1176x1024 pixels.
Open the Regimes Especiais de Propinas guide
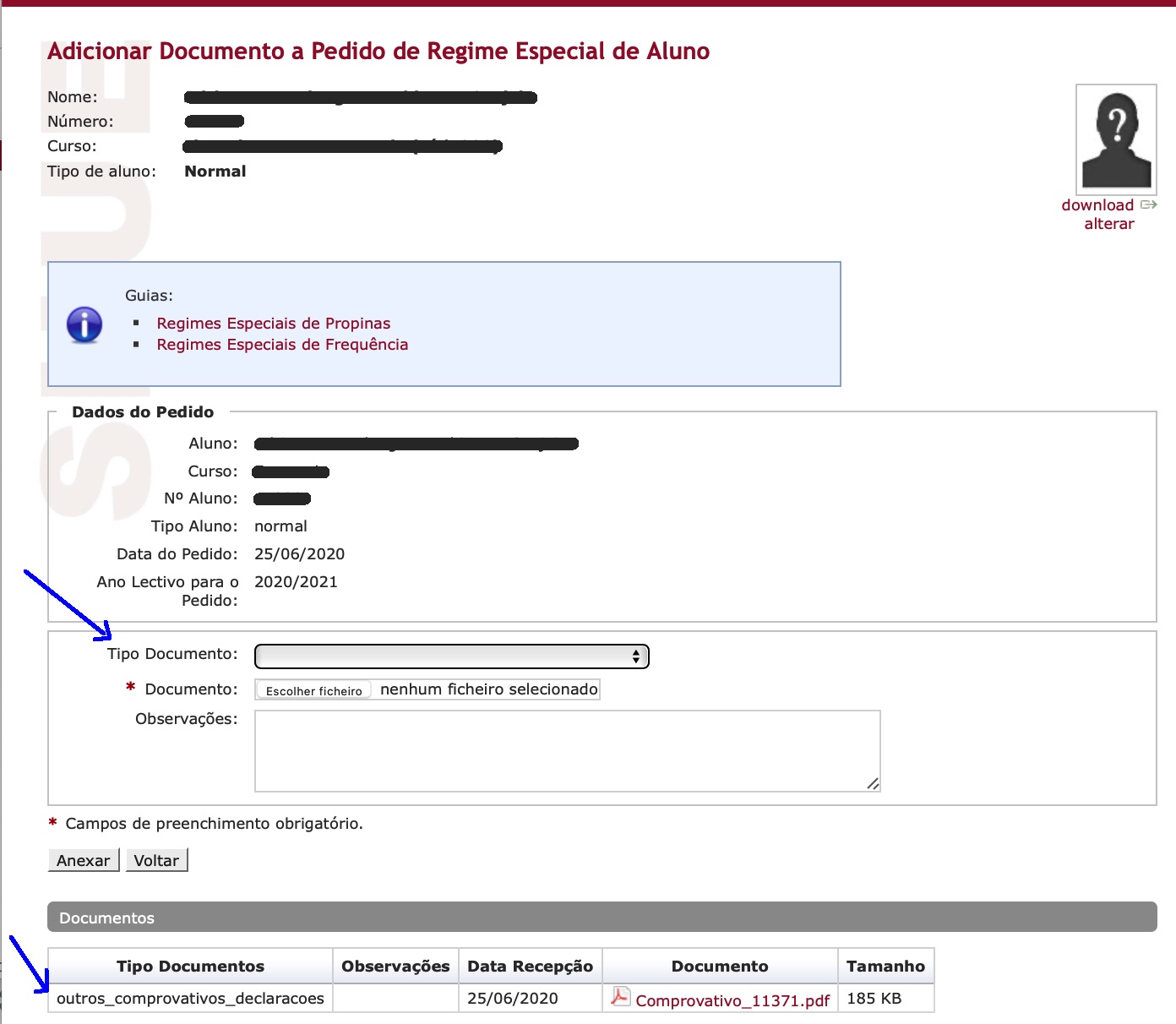tap(273, 324)
